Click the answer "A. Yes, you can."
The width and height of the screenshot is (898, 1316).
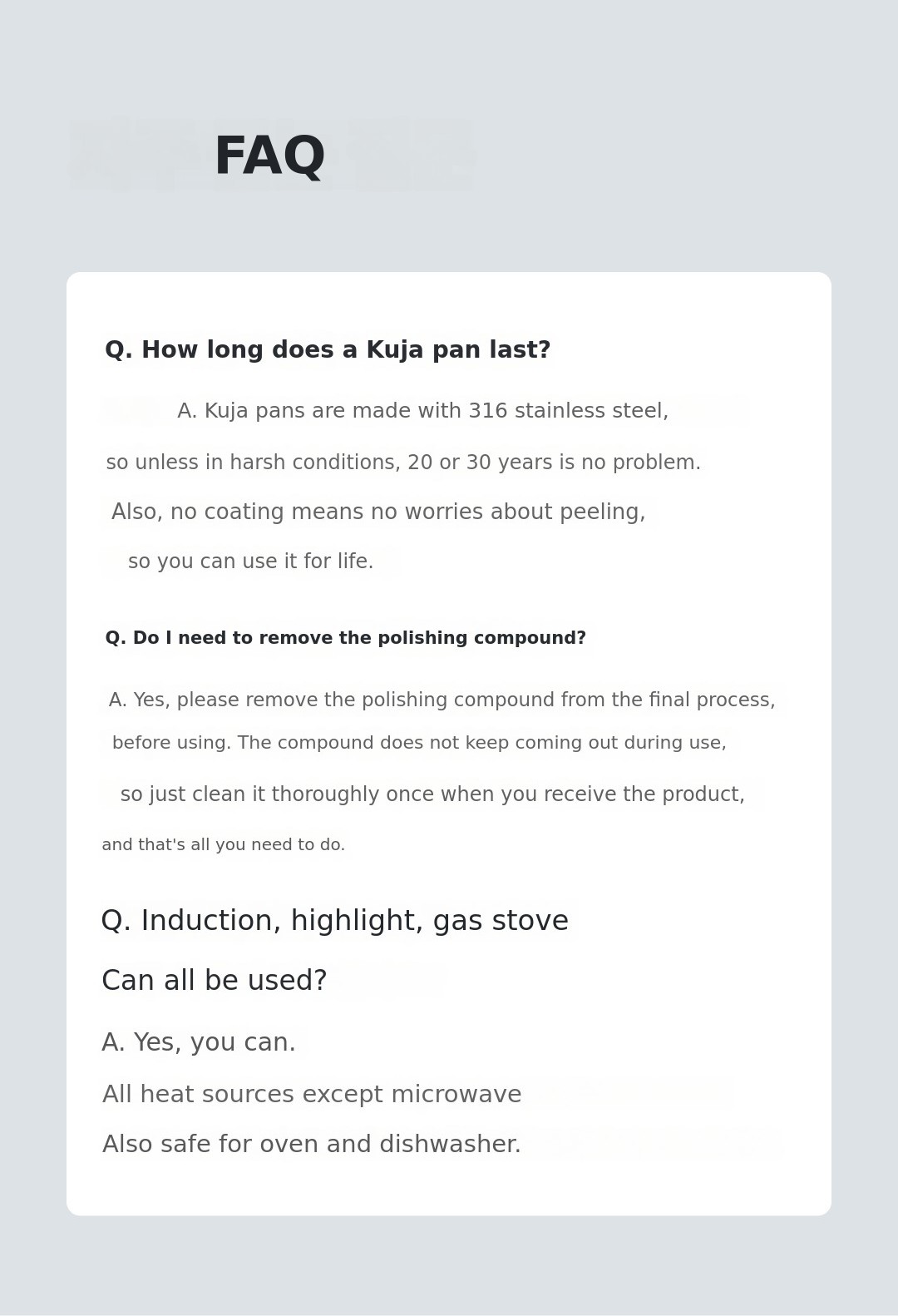point(198,1042)
